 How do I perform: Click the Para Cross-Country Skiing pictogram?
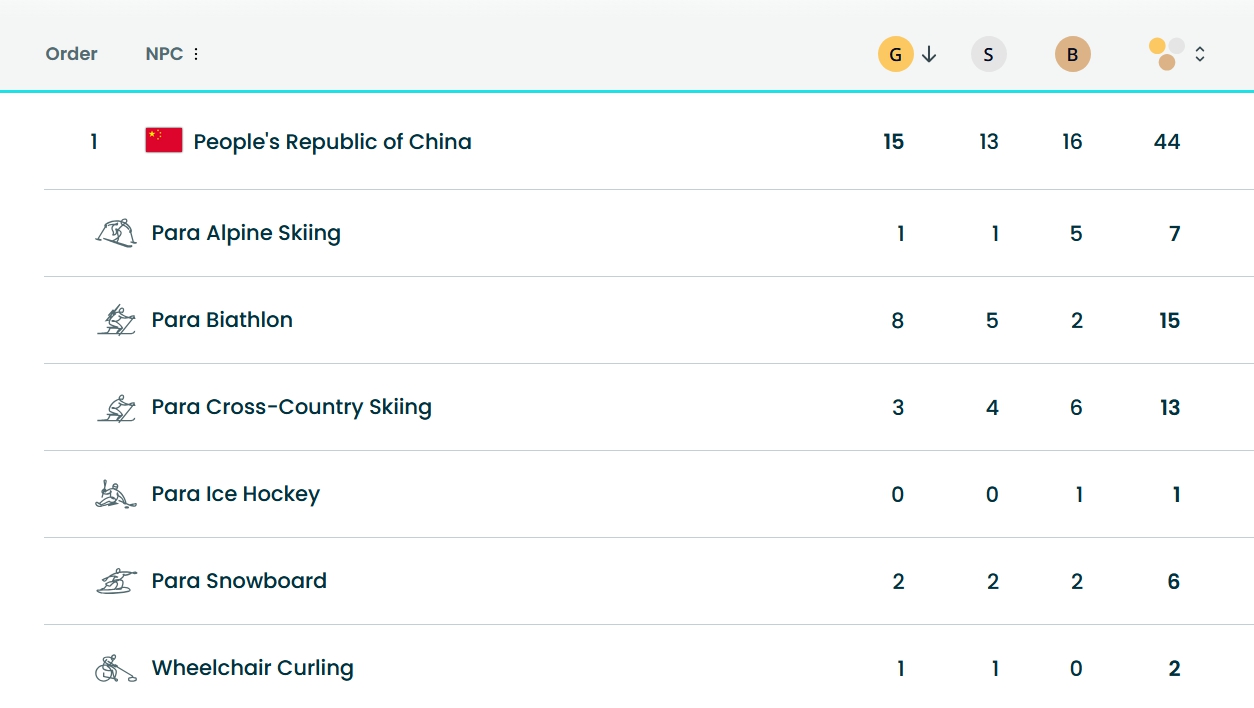[115, 407]
